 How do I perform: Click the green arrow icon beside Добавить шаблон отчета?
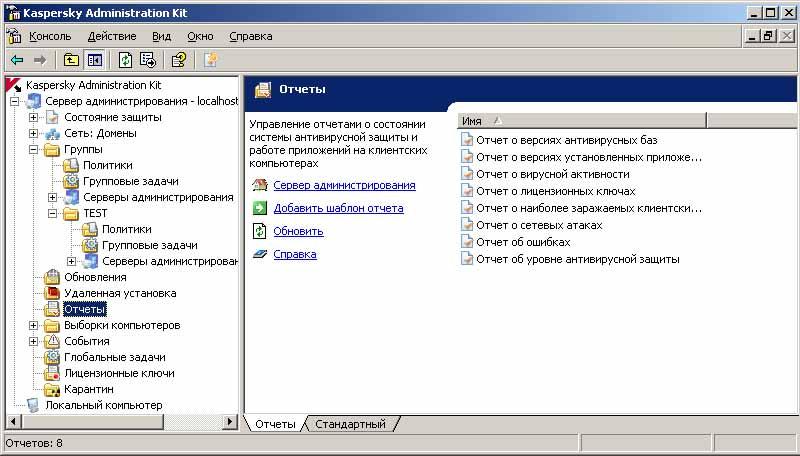pyautogui.click(x=260, y=208)
